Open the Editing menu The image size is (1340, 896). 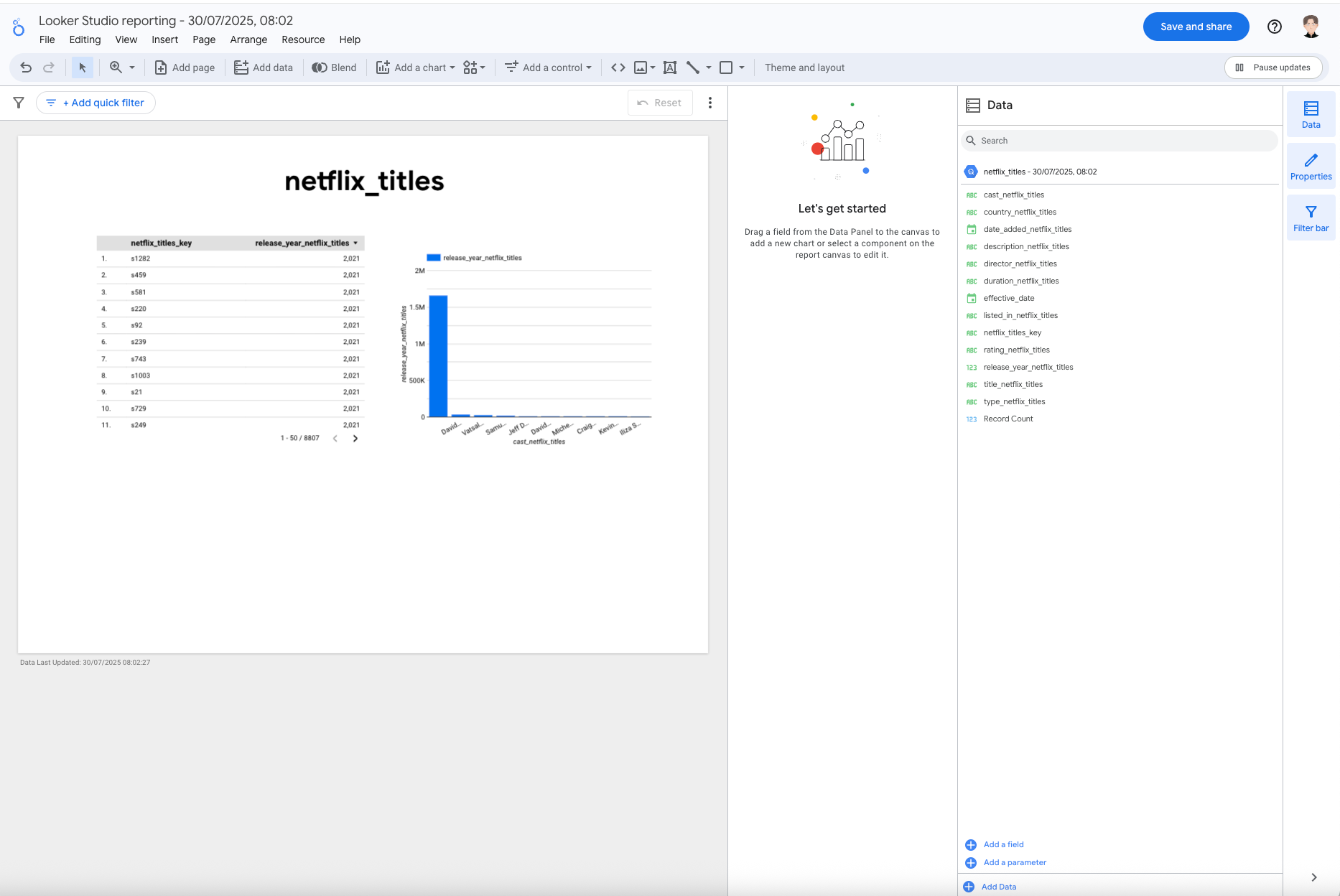(x=85, y=39)
